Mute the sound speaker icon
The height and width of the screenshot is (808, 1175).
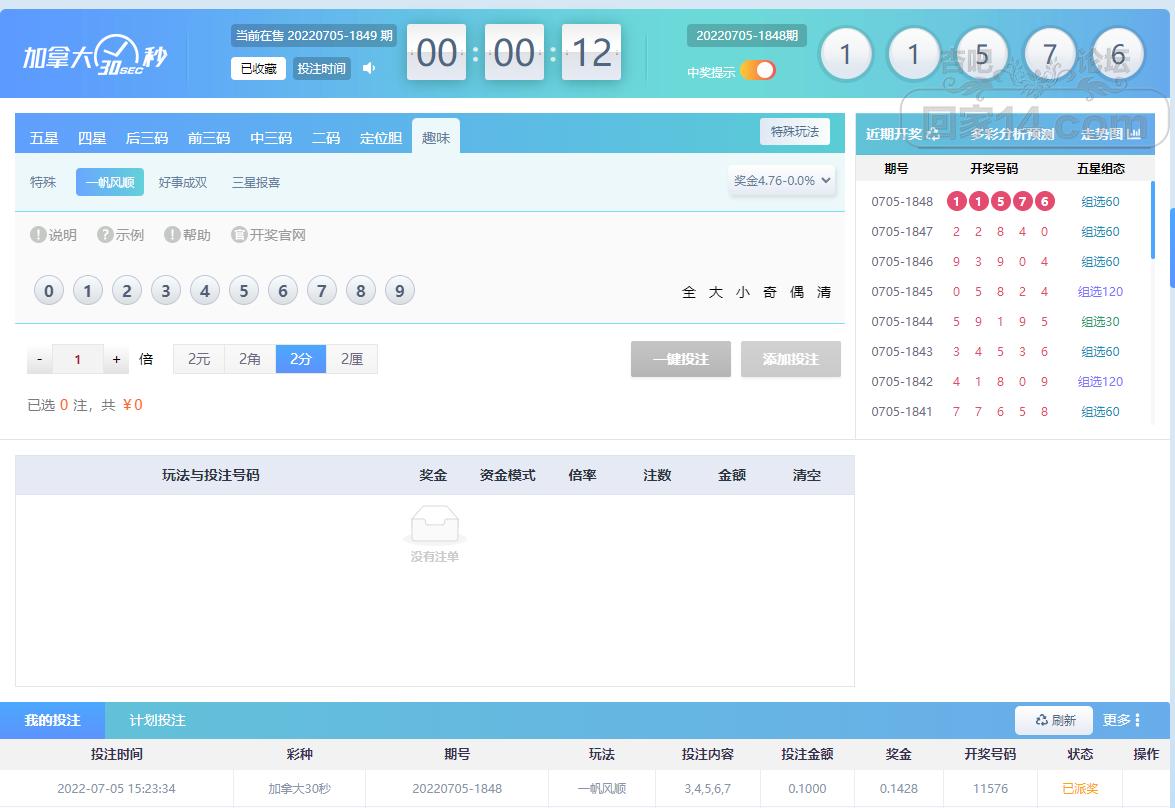(x=369, y=68)
